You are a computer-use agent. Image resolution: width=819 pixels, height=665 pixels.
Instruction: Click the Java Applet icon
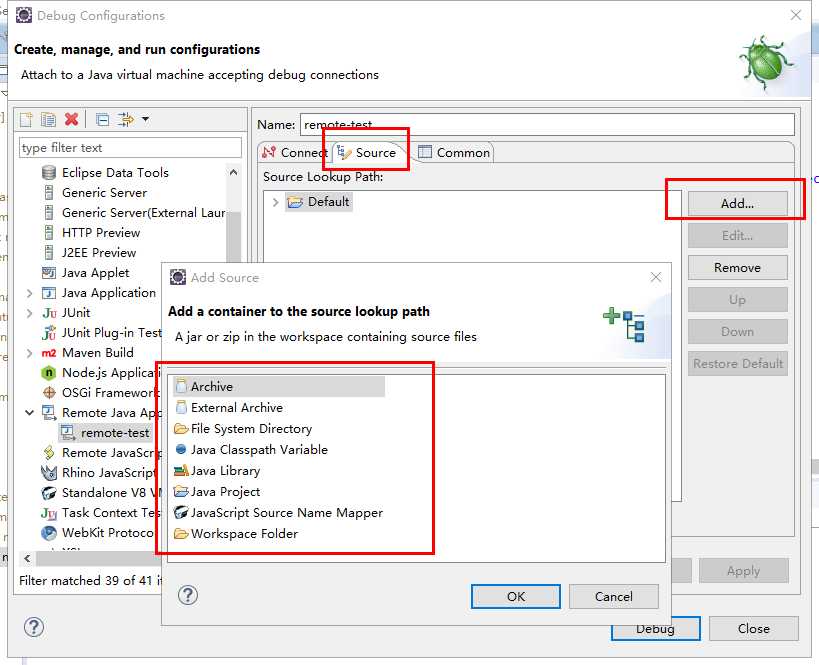click(x=49, y=273)
